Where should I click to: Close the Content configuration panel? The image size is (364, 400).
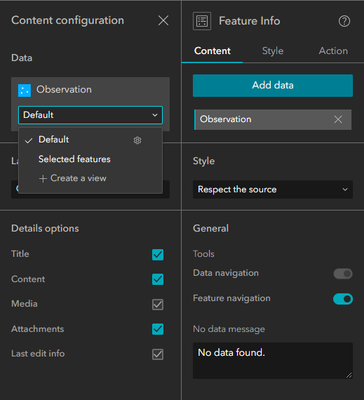coord(163,21)
